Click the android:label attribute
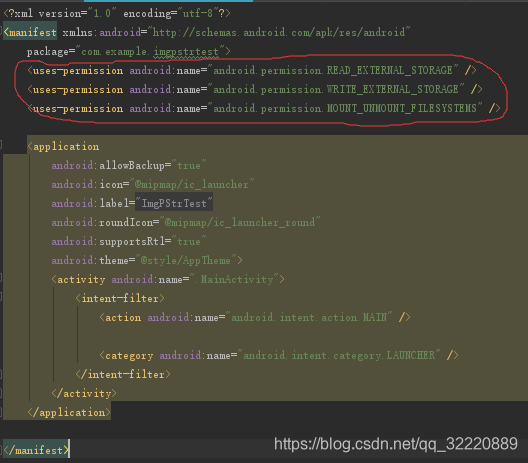The image size is (528, 463). click(90, 203)
